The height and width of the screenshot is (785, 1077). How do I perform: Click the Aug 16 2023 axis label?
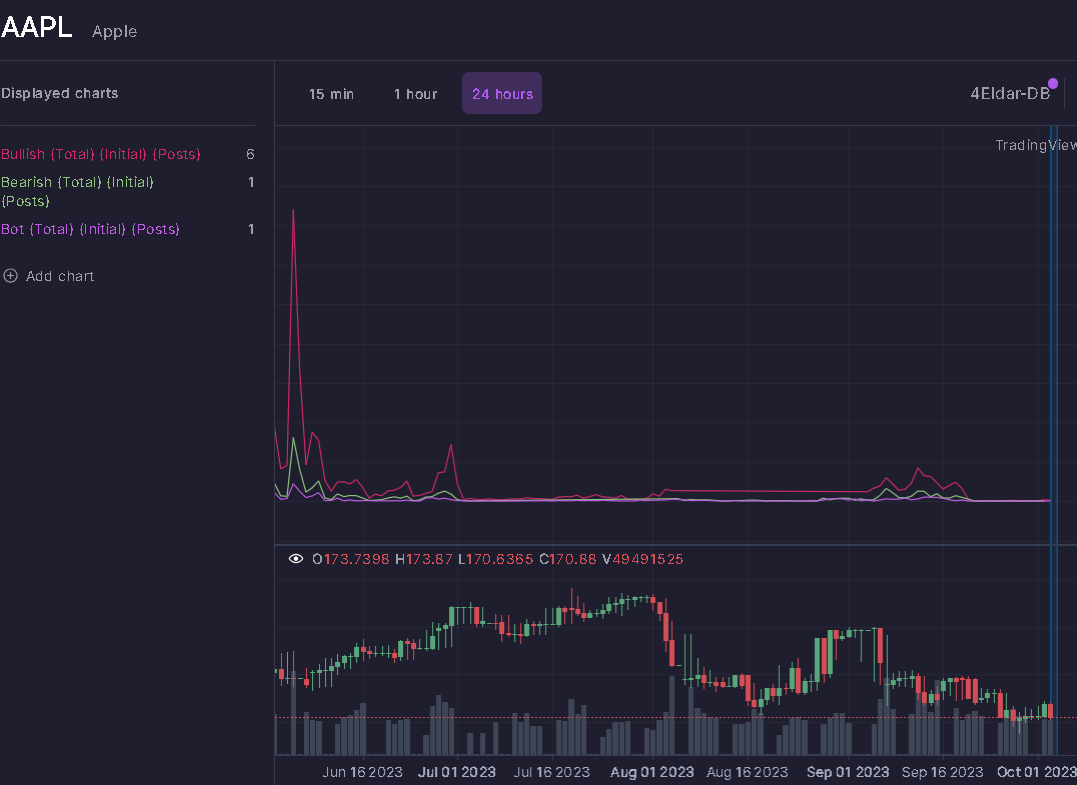(x=747, y=772)
